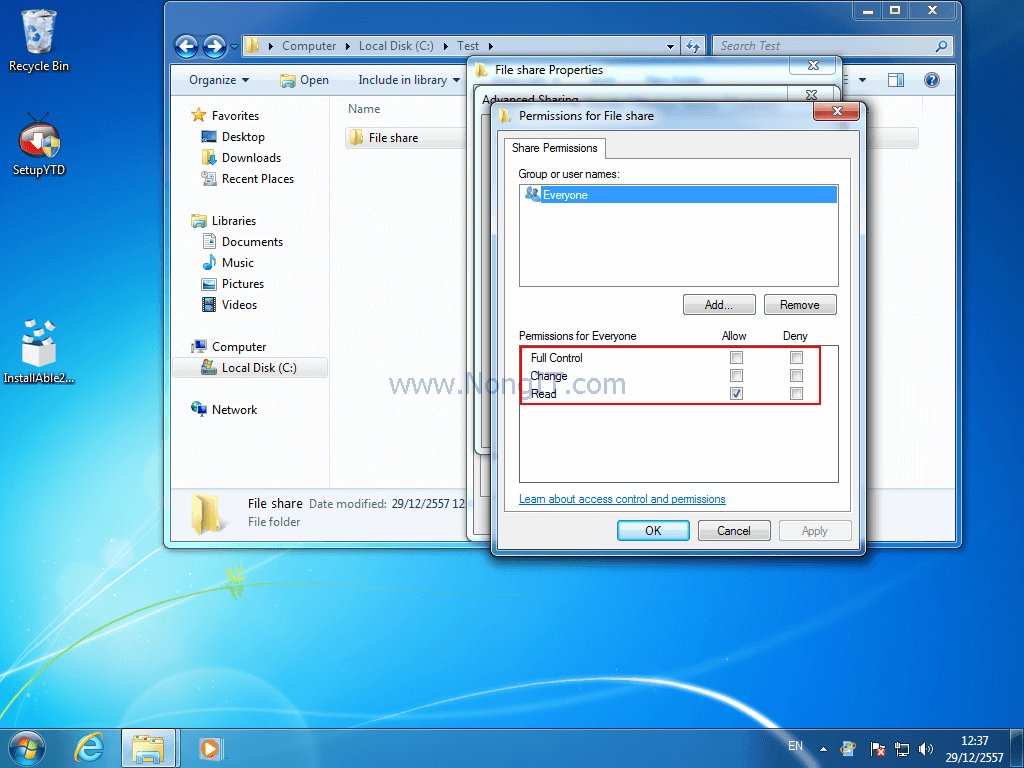Screen dimensions: 1024x768
Task: Switch to the Share Permissions tab
Action: (x=555, y=147)
